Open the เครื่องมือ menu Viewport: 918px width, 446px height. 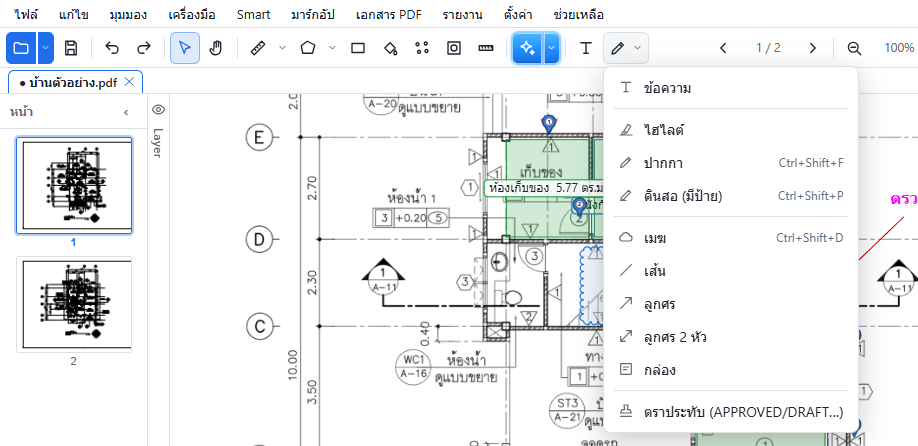(191, 15)
